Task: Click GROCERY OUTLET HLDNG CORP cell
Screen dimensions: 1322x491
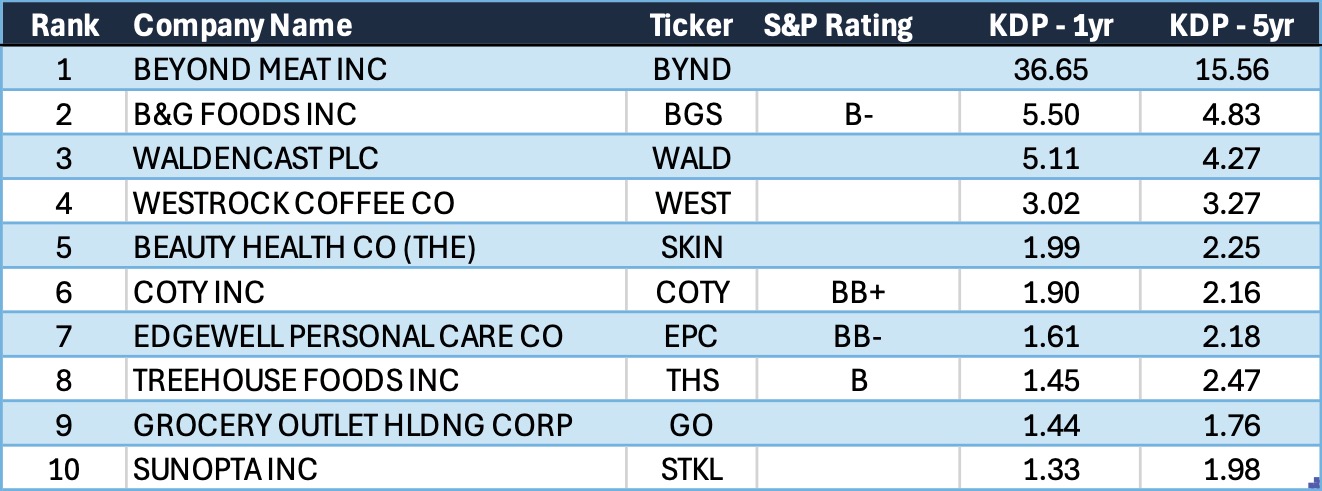Action: point(352,426)
